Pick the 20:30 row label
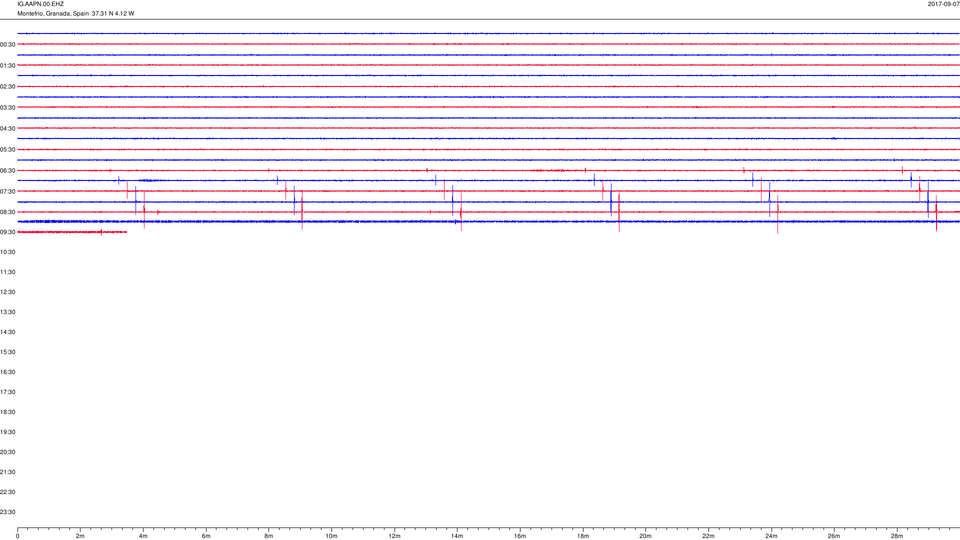 7,452
